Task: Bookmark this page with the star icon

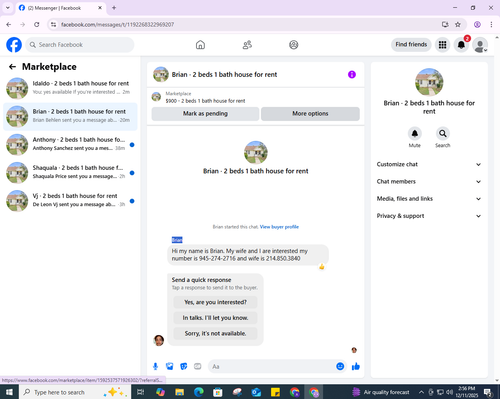Action: (458, 24)
